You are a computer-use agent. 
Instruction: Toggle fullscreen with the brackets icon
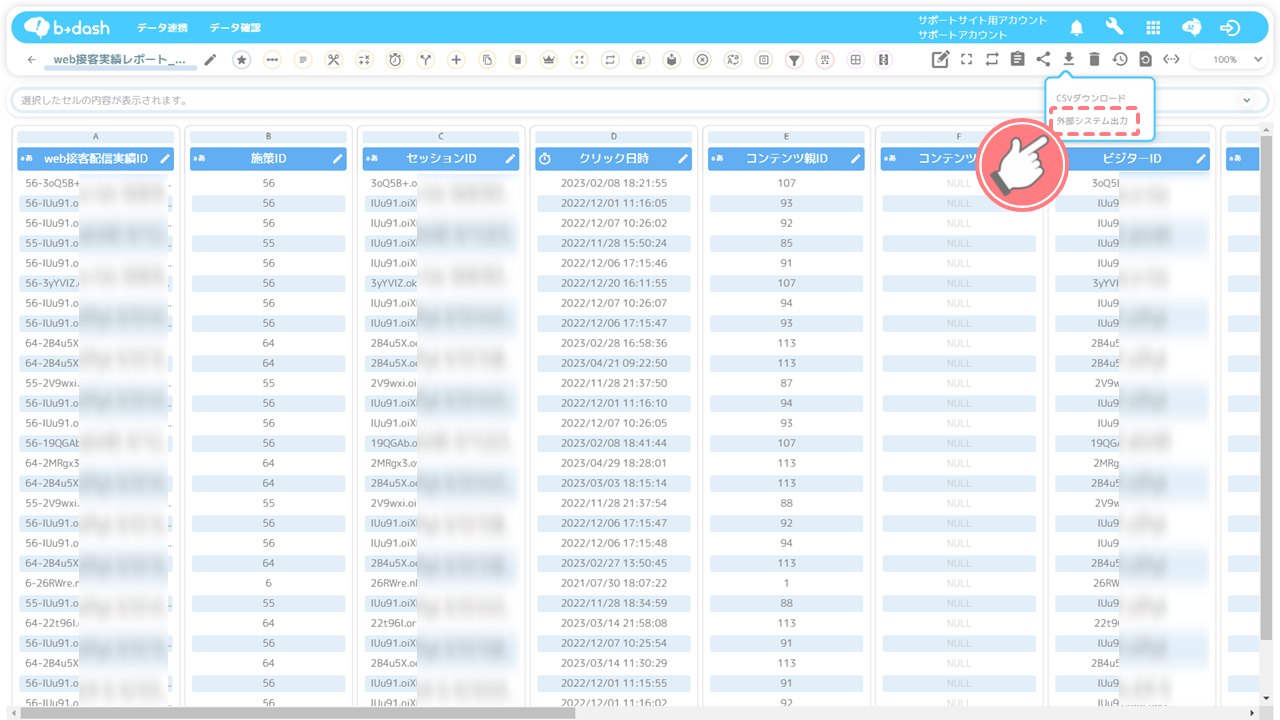966,59
